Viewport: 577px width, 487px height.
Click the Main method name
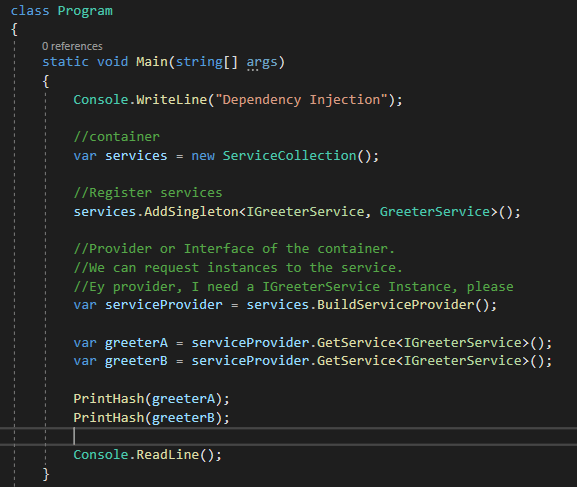point(152,62)
